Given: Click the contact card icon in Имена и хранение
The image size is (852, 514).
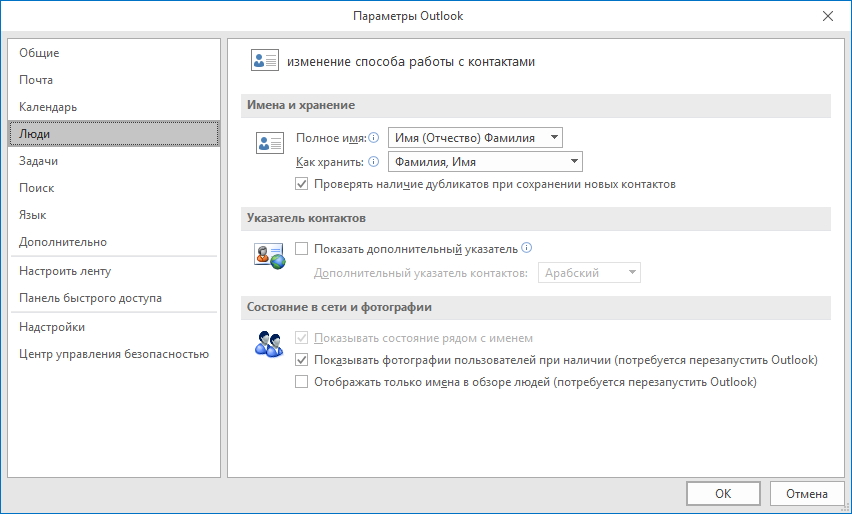Looking at the screenshot, I should coord(270,143).
